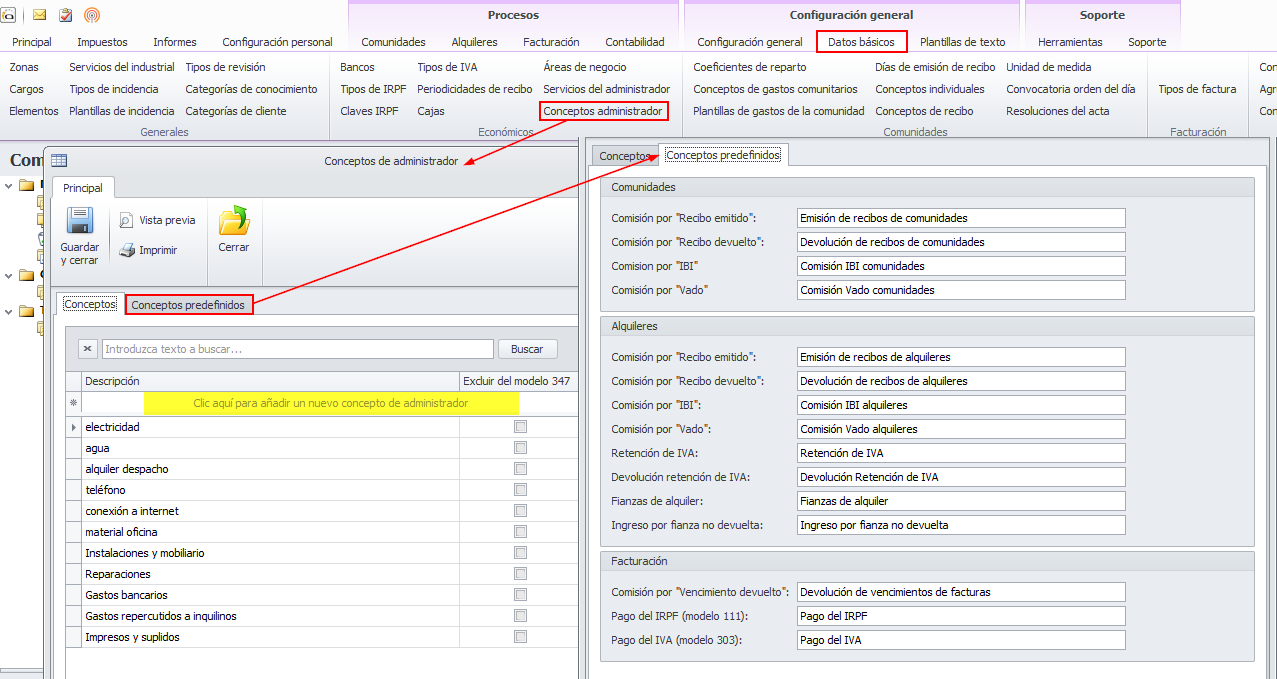Click the orange broadcast signal icon
This screenshot has height=679, width=1277.
[92, 15]
